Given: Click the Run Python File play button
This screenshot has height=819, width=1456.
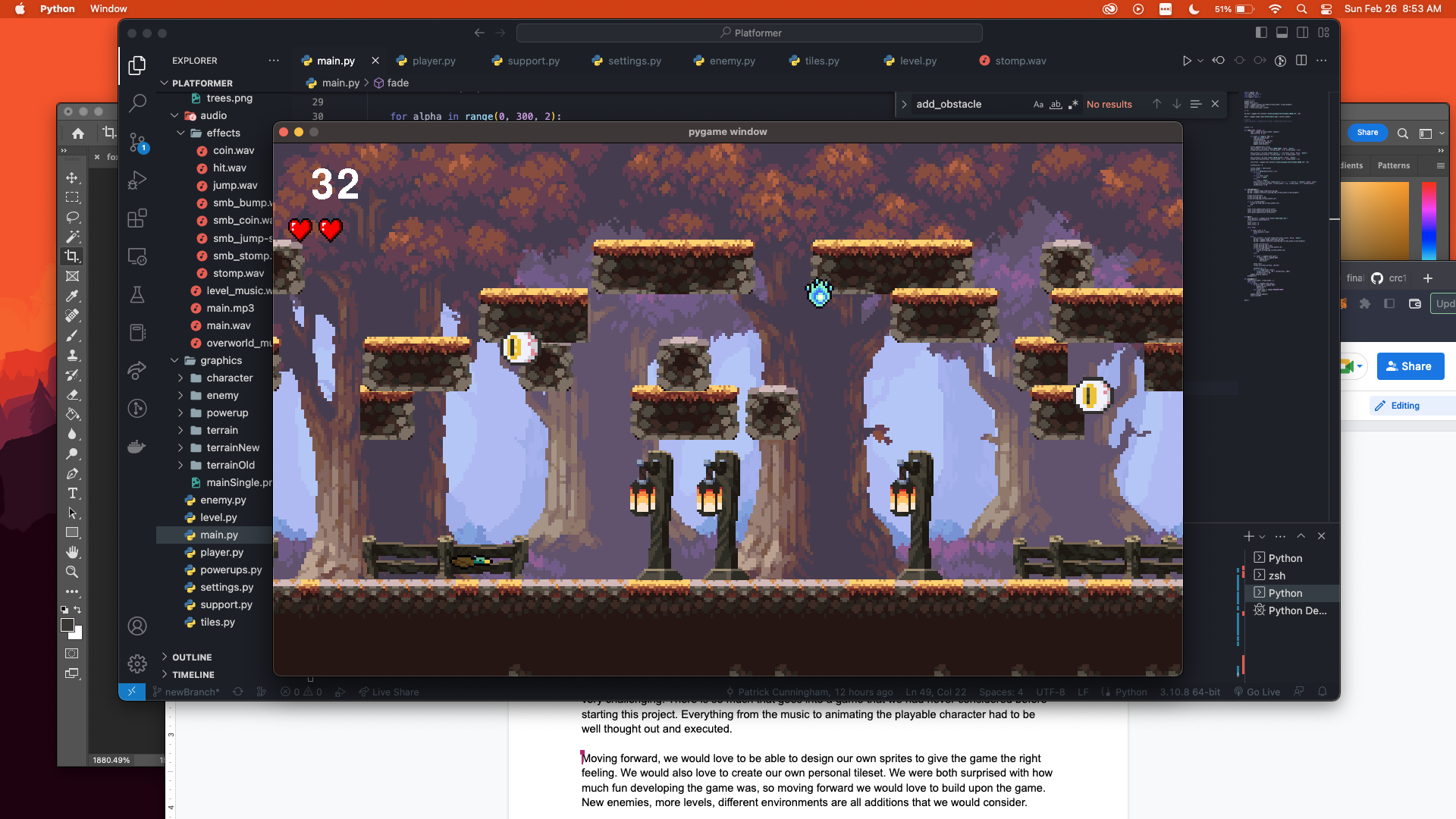Looking at the screenshot, I should pos(1187,61).
